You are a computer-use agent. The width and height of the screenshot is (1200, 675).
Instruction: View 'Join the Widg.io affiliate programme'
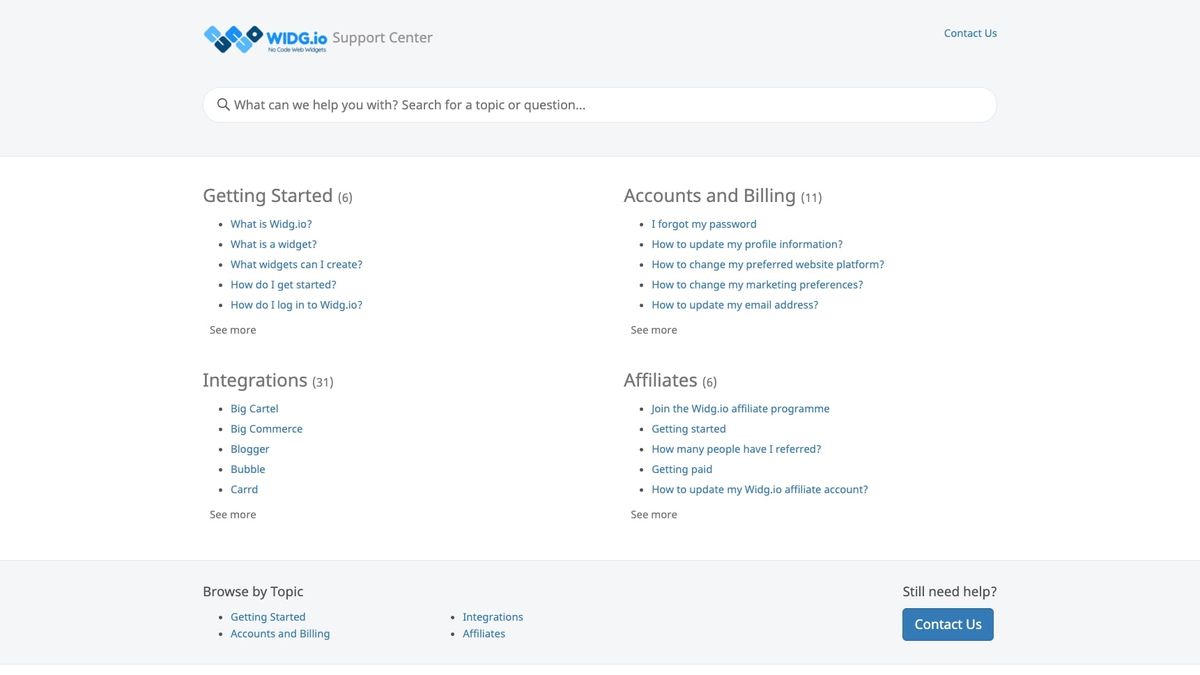[740, 408]
